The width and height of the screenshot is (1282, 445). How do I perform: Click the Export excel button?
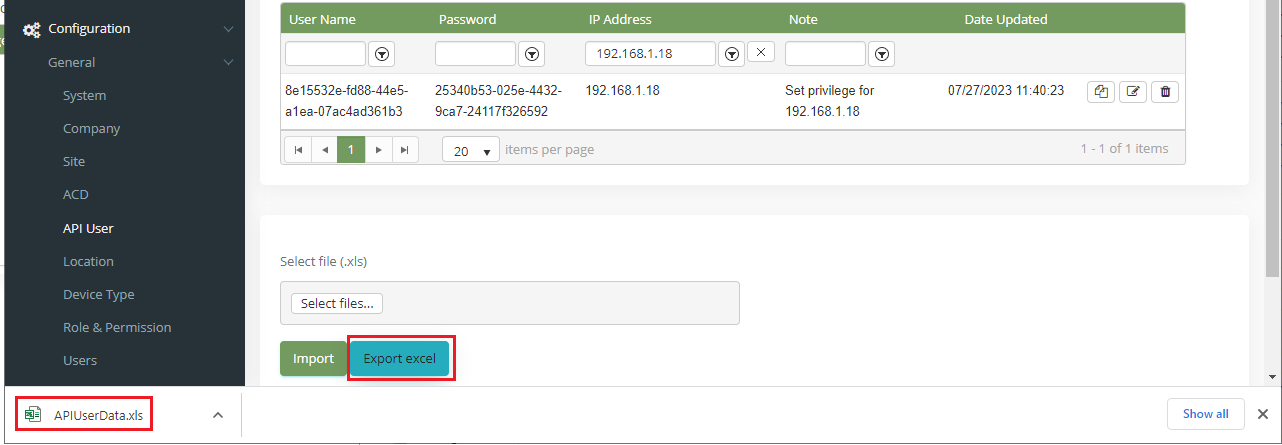[x=399, y=358]
